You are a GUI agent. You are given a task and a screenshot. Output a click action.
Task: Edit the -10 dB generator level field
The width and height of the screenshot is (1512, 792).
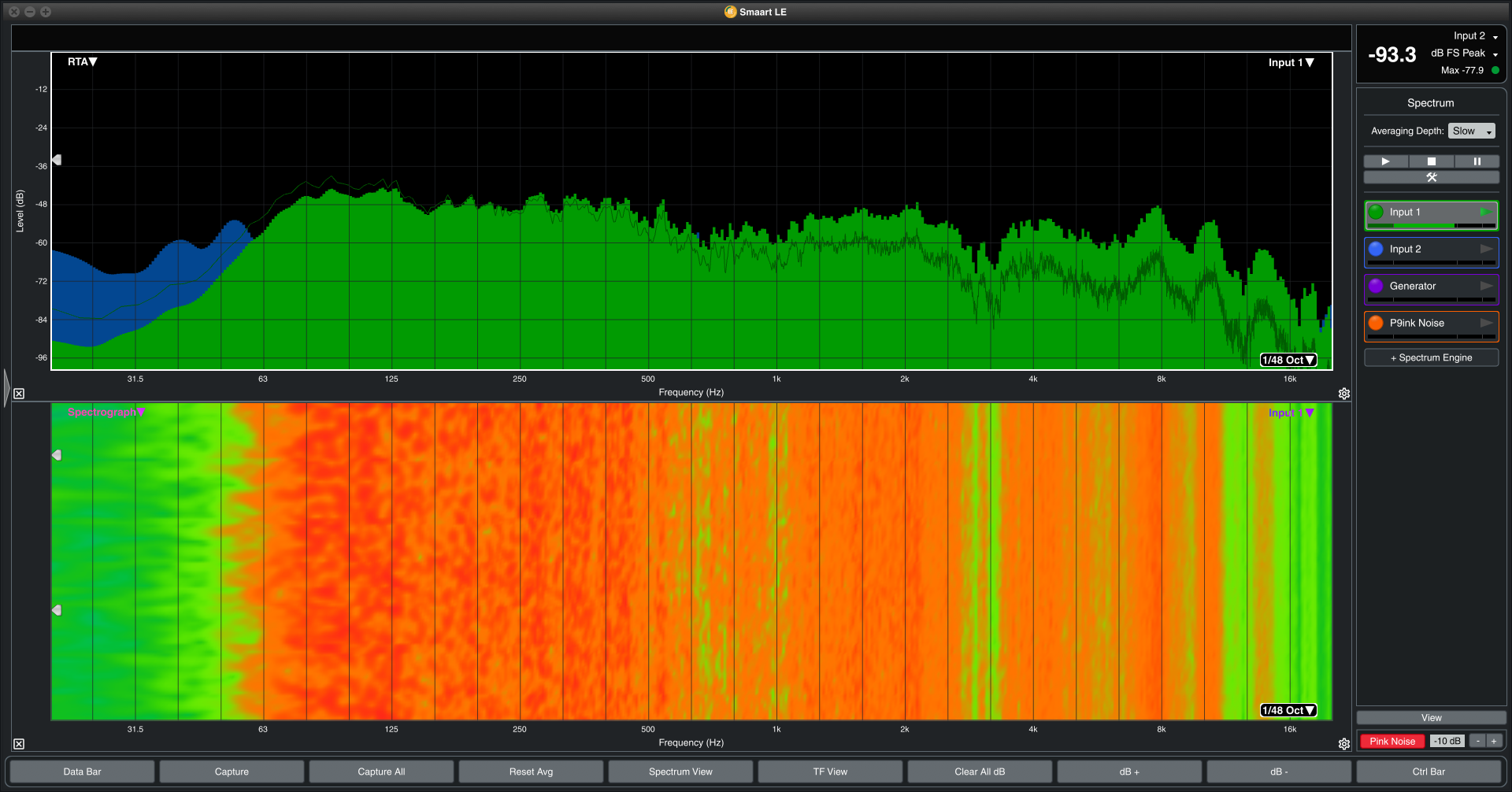click(x=1447, y=741)
